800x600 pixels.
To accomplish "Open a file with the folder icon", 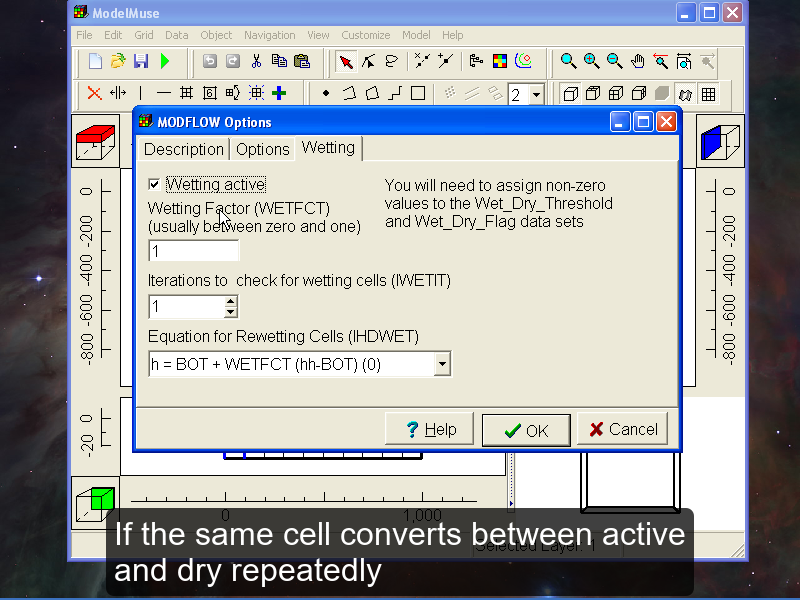I will coord(118,61).
